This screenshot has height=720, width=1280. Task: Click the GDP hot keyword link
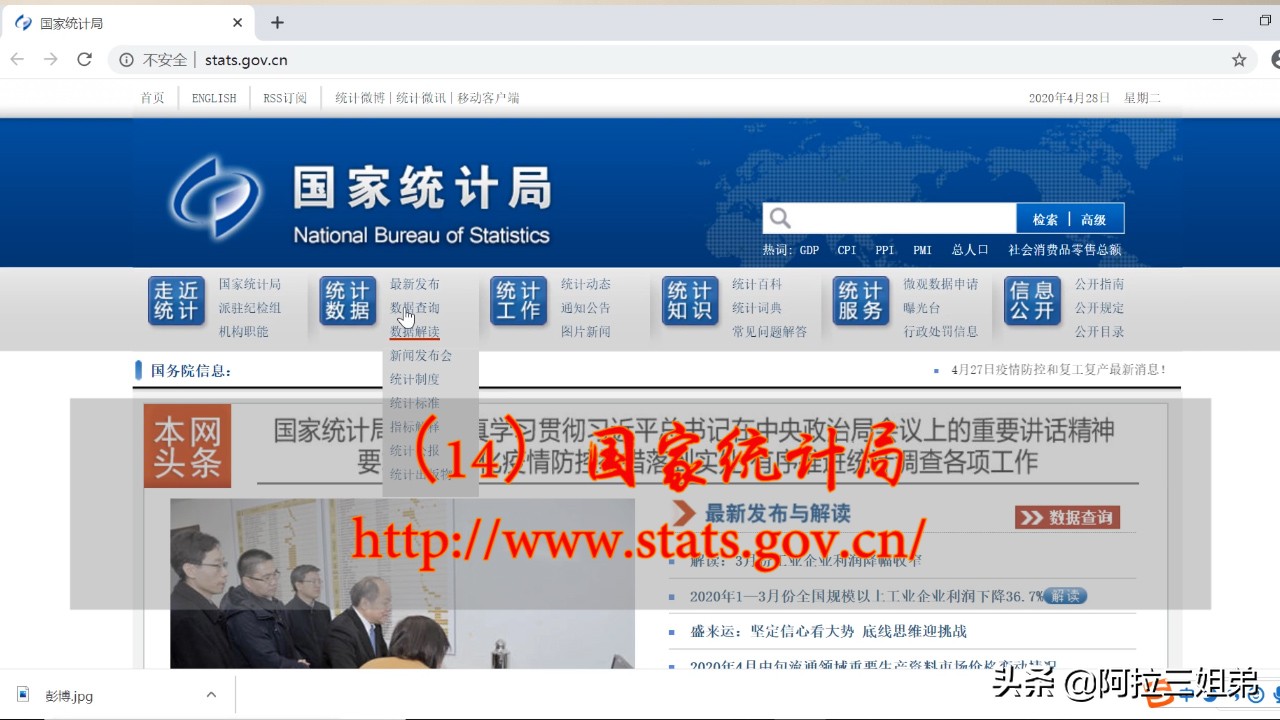pos(808,250)
